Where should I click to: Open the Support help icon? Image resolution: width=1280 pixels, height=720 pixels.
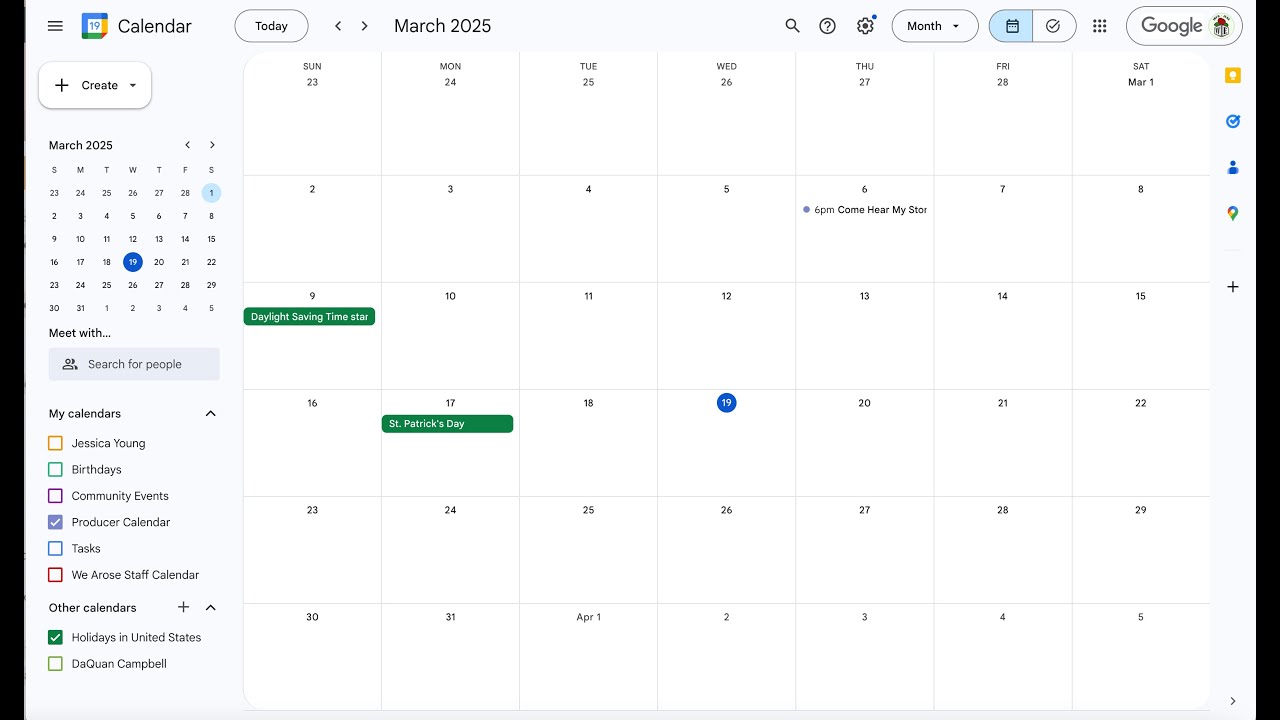[x=827, y=26]
